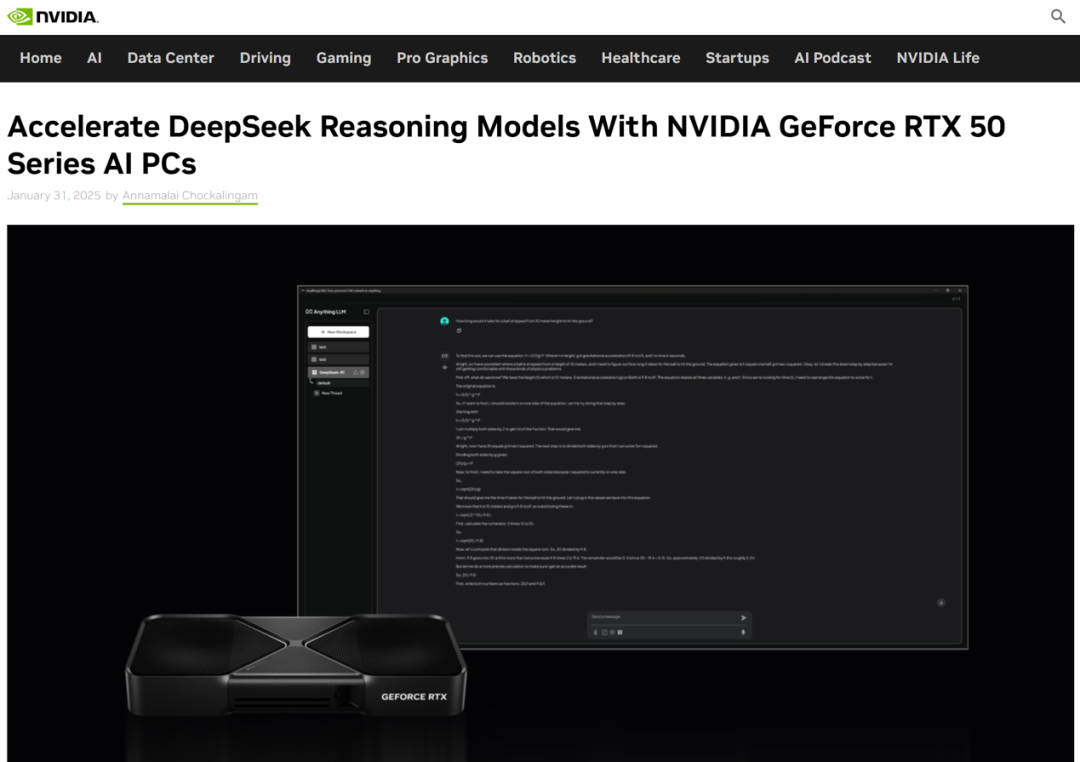
Task: Select the Gaming menu item
Action: (344, 58)
